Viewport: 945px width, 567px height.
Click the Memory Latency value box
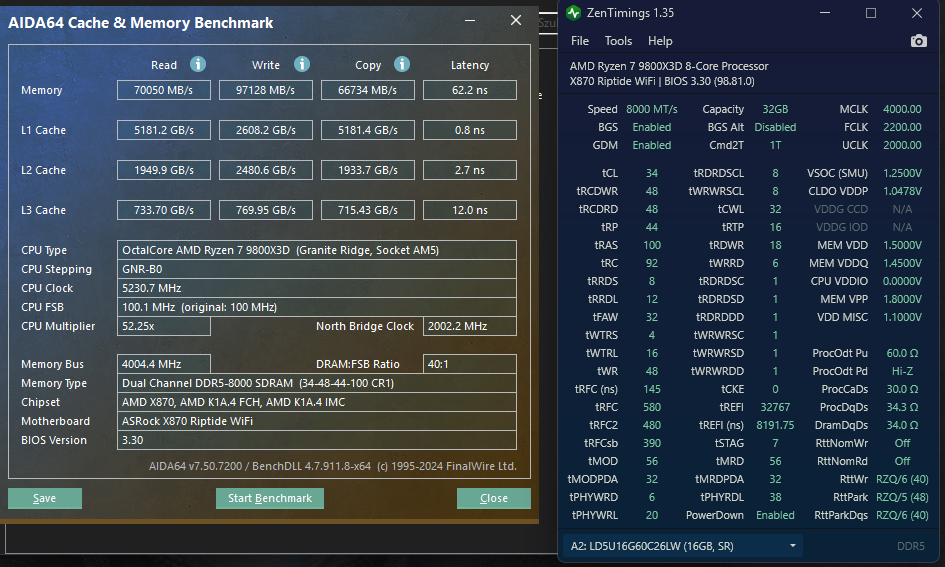[x=469, y=90]
